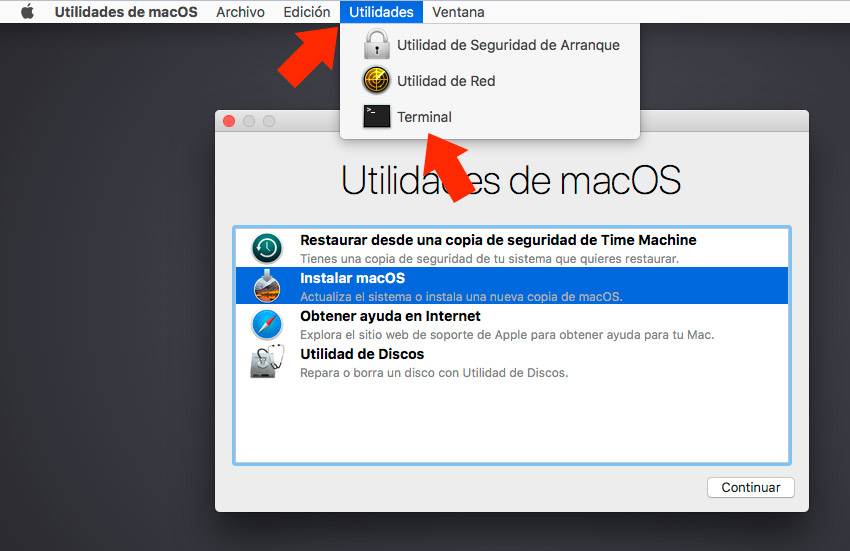Open the Apple menu
Screen dimensions: 850x551
28,11
